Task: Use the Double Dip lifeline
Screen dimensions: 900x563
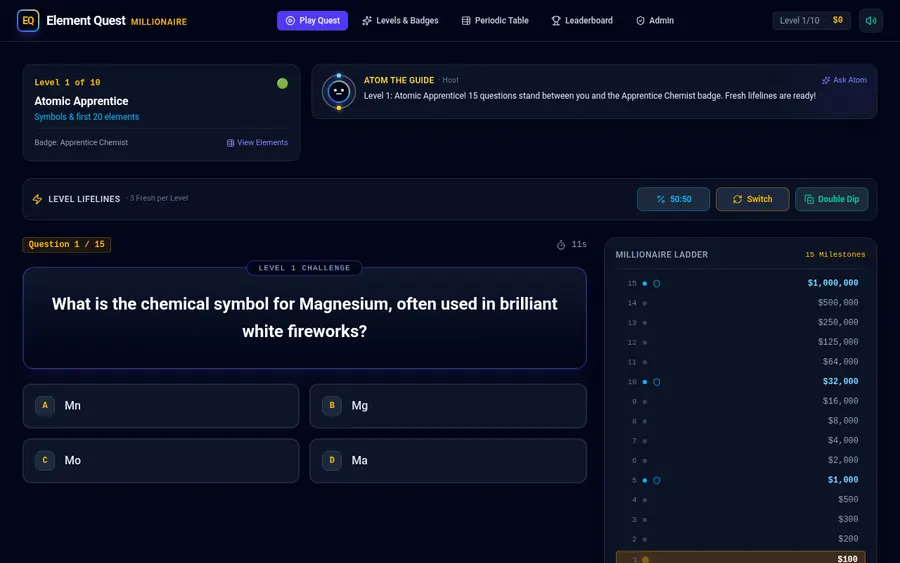Action: 831,199
